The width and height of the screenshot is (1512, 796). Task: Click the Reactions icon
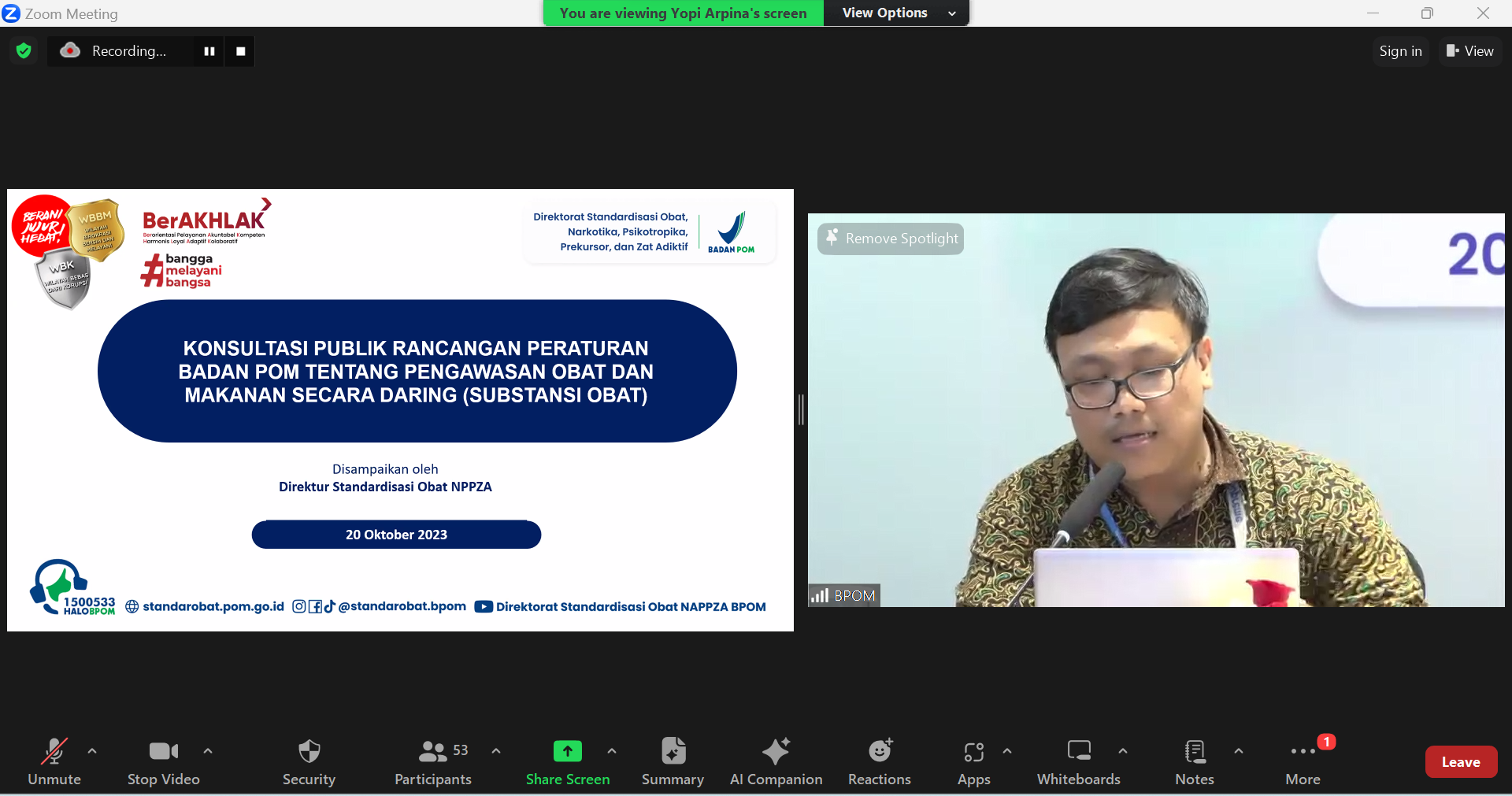click(879, 751)
